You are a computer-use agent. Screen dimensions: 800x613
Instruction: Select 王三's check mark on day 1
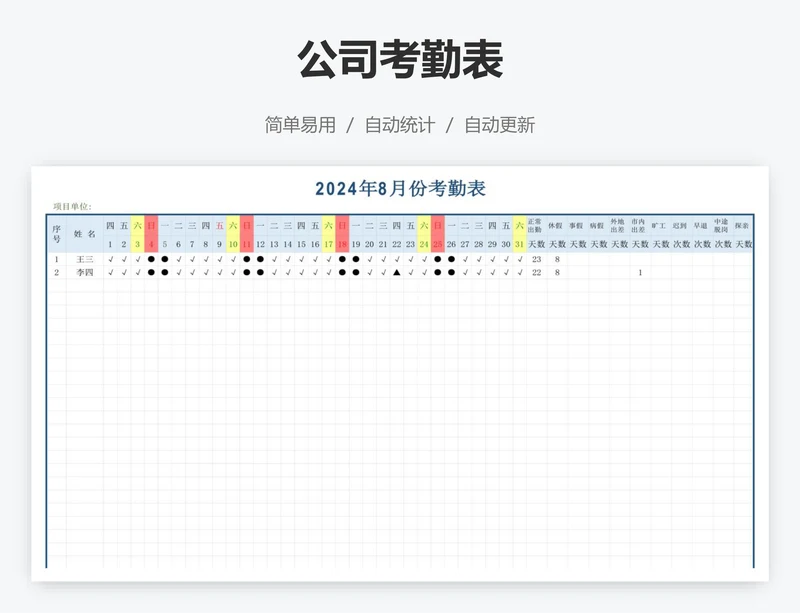click(x=110, y=259)
